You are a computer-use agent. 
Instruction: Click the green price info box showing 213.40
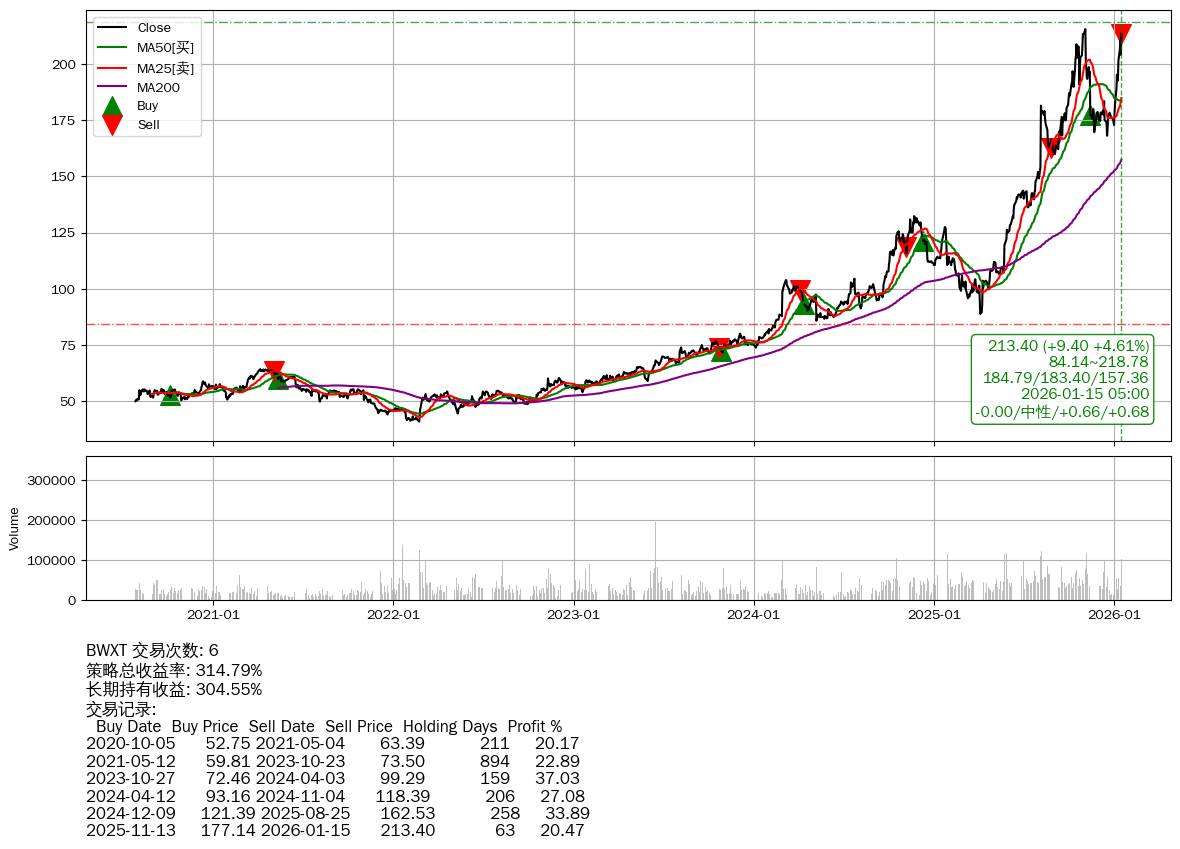1064,379
